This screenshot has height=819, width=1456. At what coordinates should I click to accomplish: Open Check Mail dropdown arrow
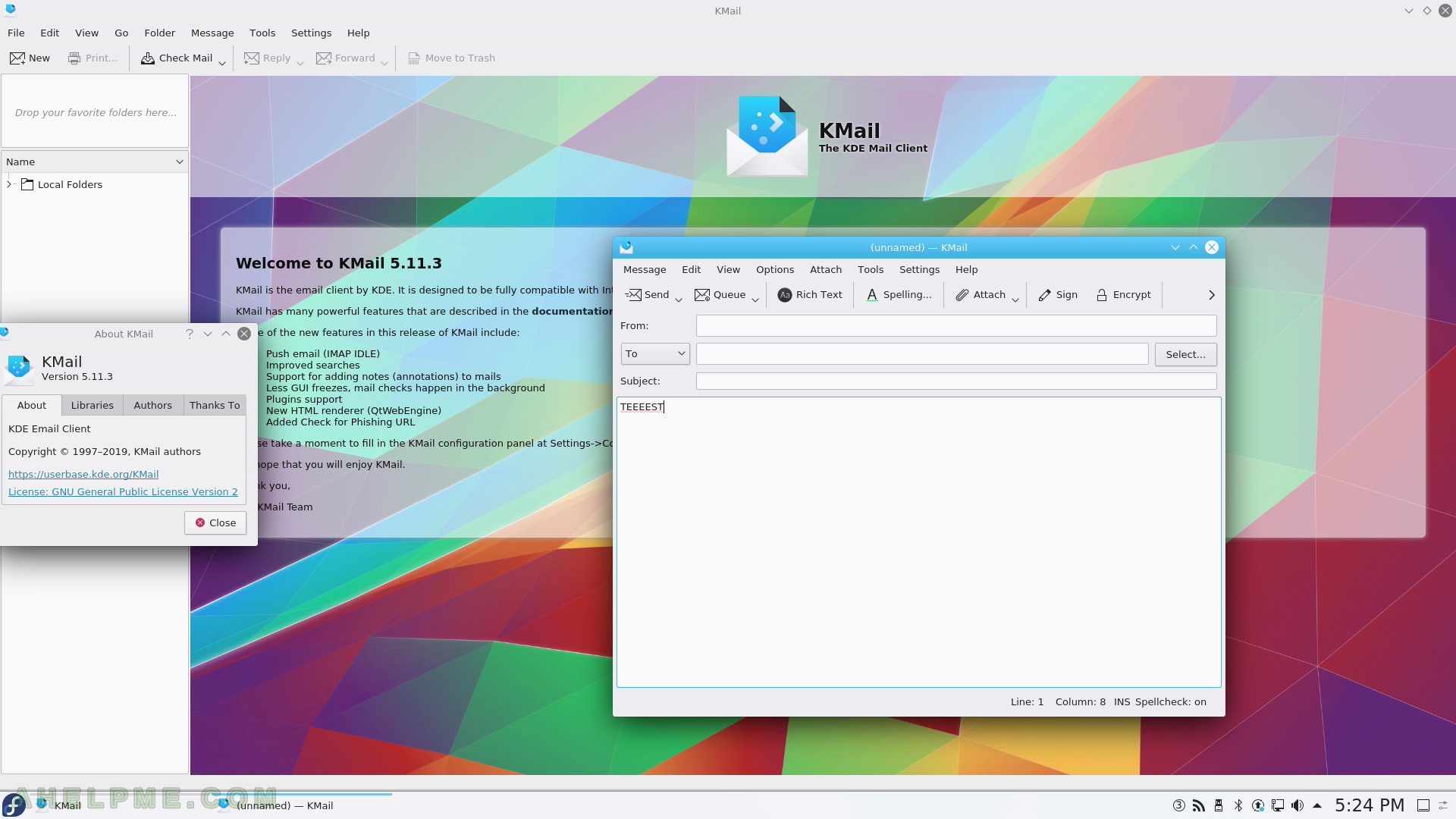click(x=222, y=62)
